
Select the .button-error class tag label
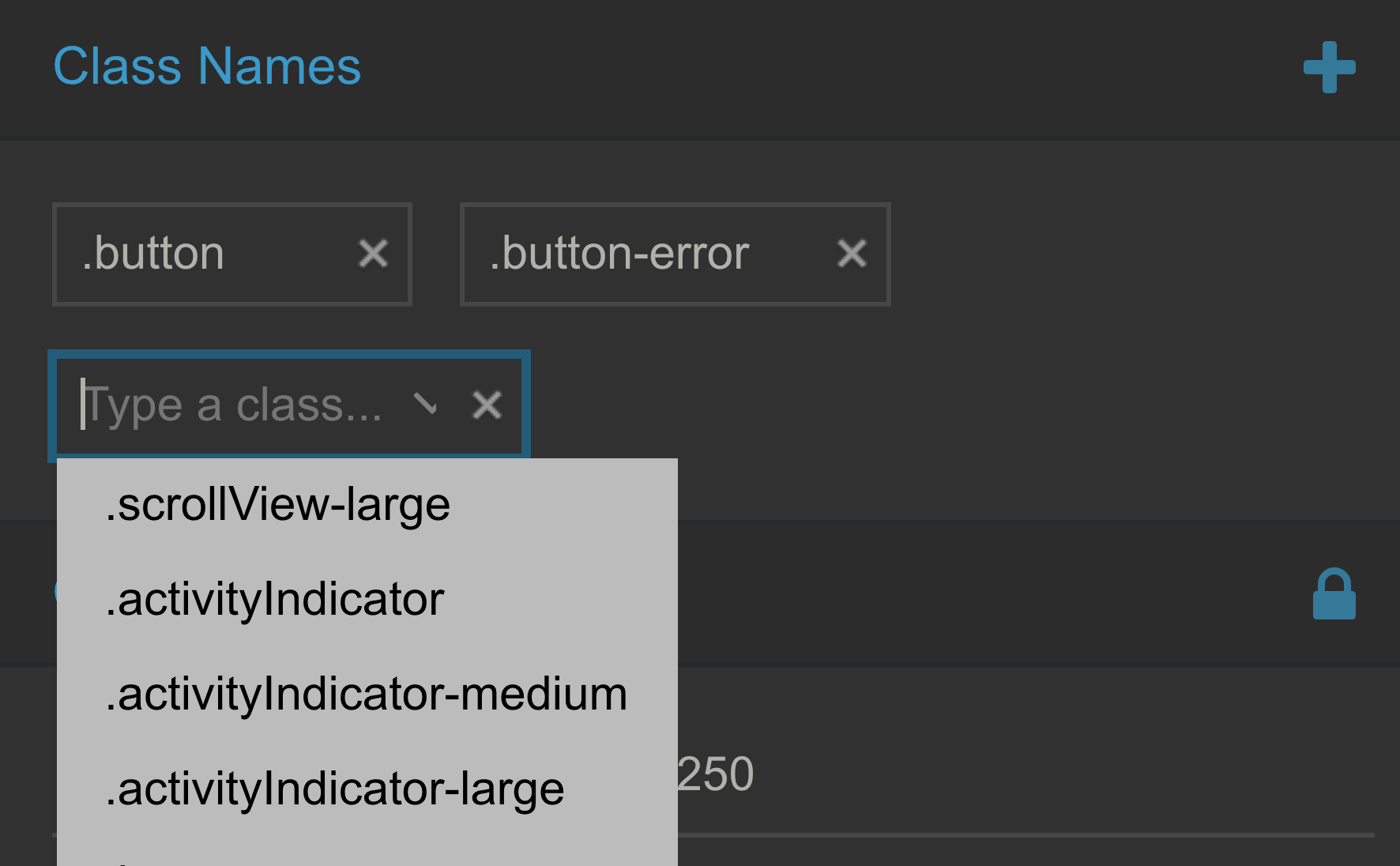[619, 254]
